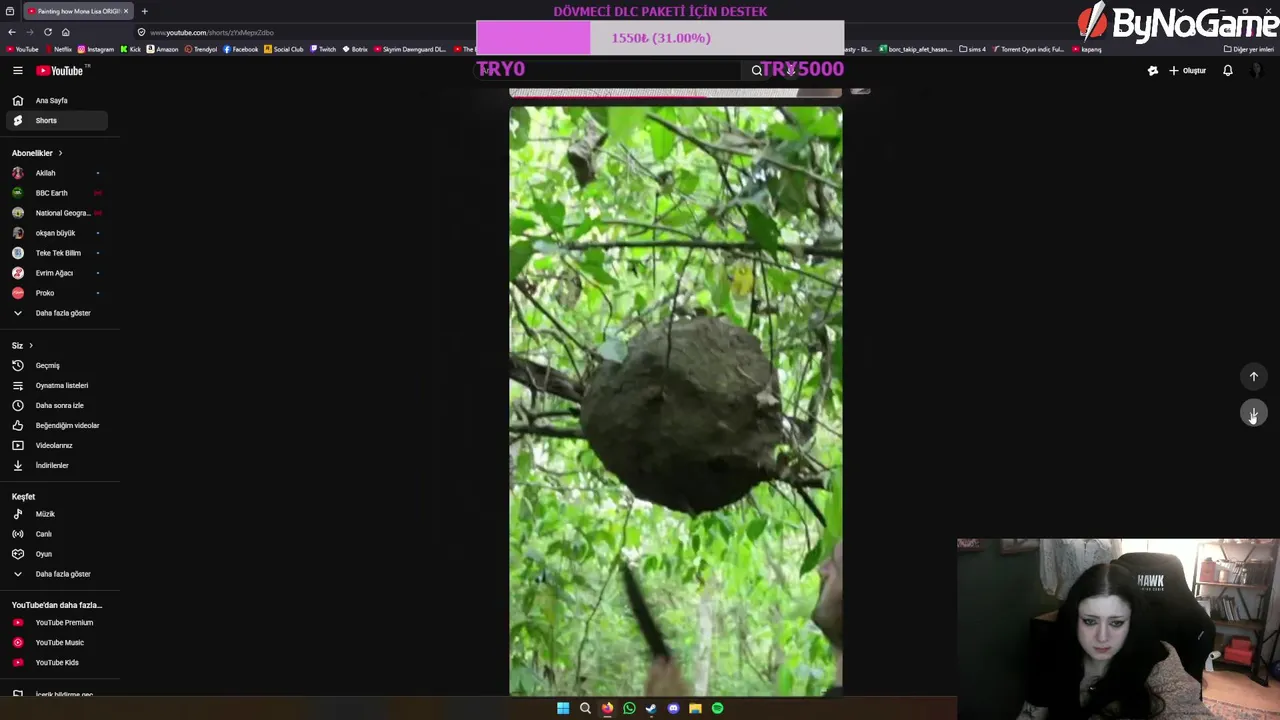The image size is (1280, 720).
Task: Reload the page
Action: point(47,32)
